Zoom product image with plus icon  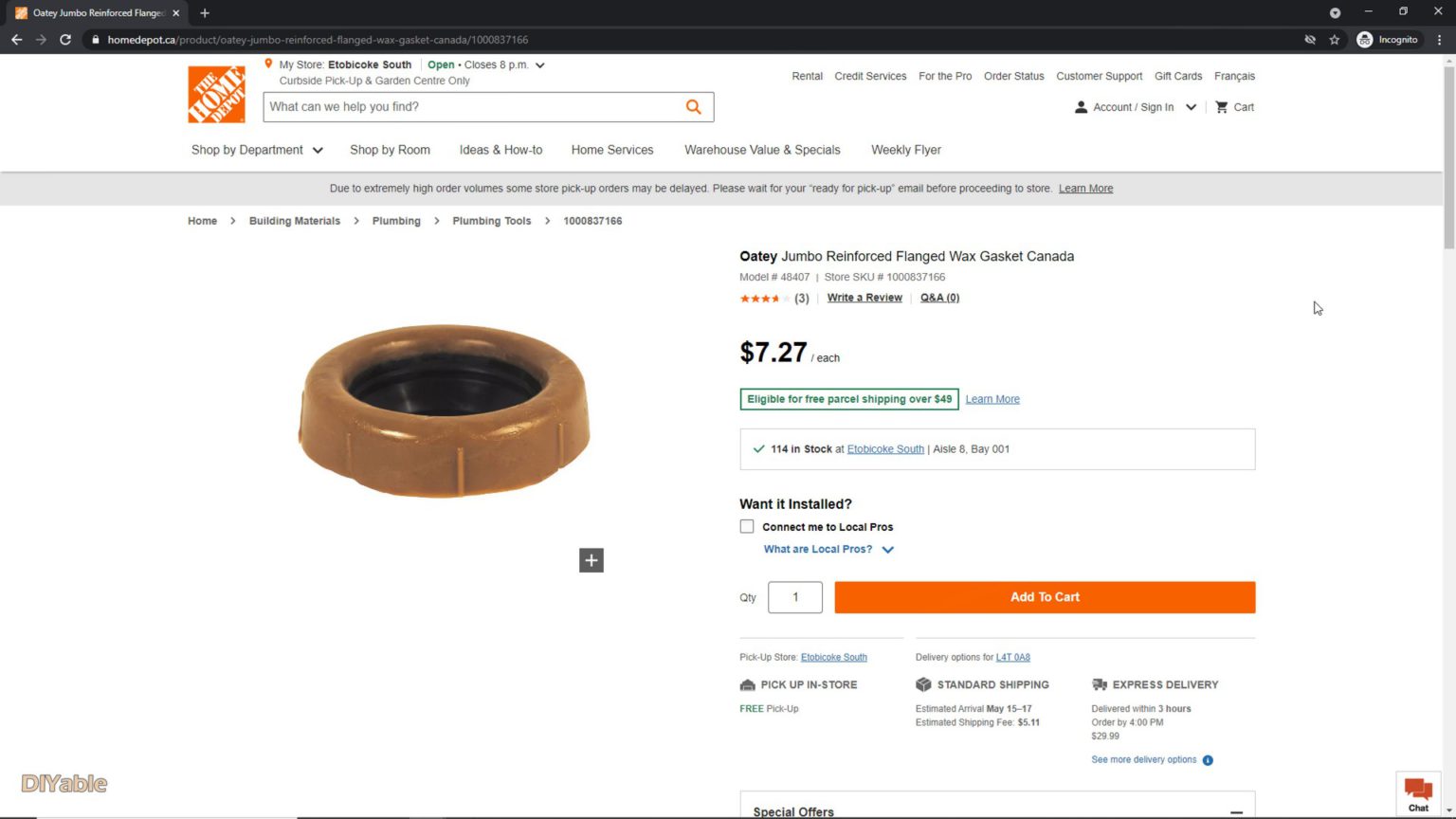(591, 560)
